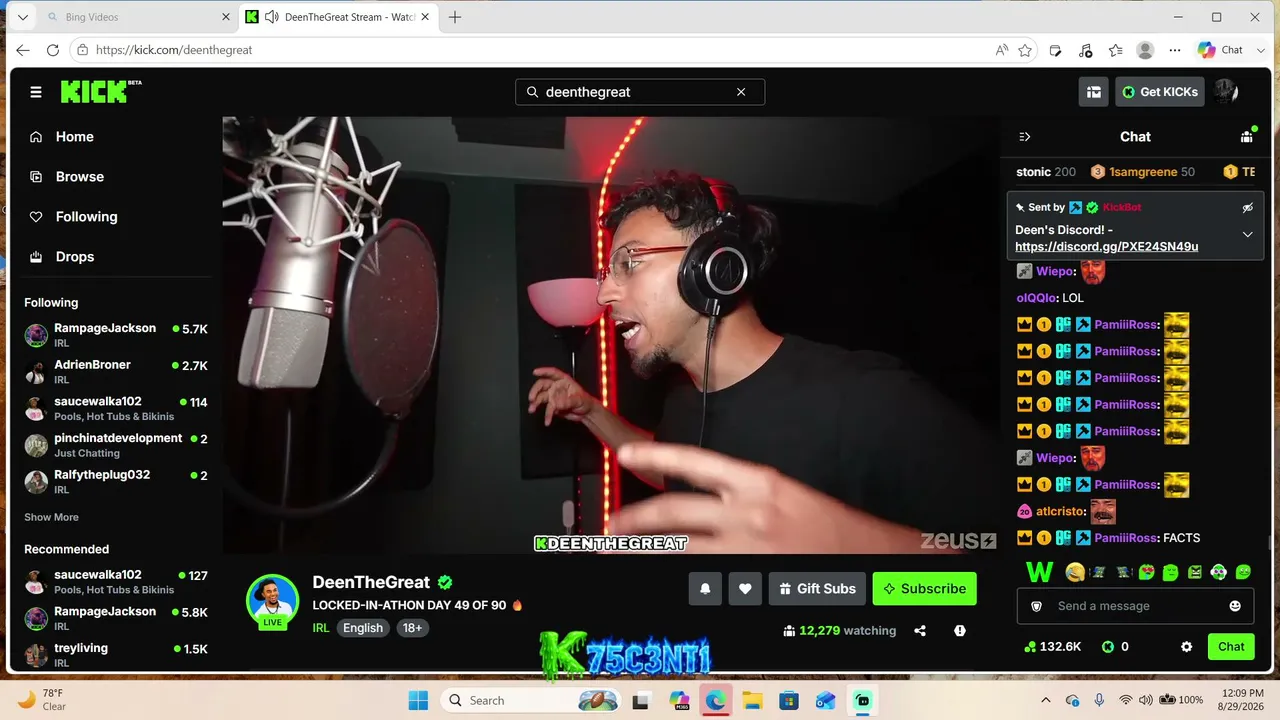
Task: Share the stream with the share icon
Action: tap(920, 631)
